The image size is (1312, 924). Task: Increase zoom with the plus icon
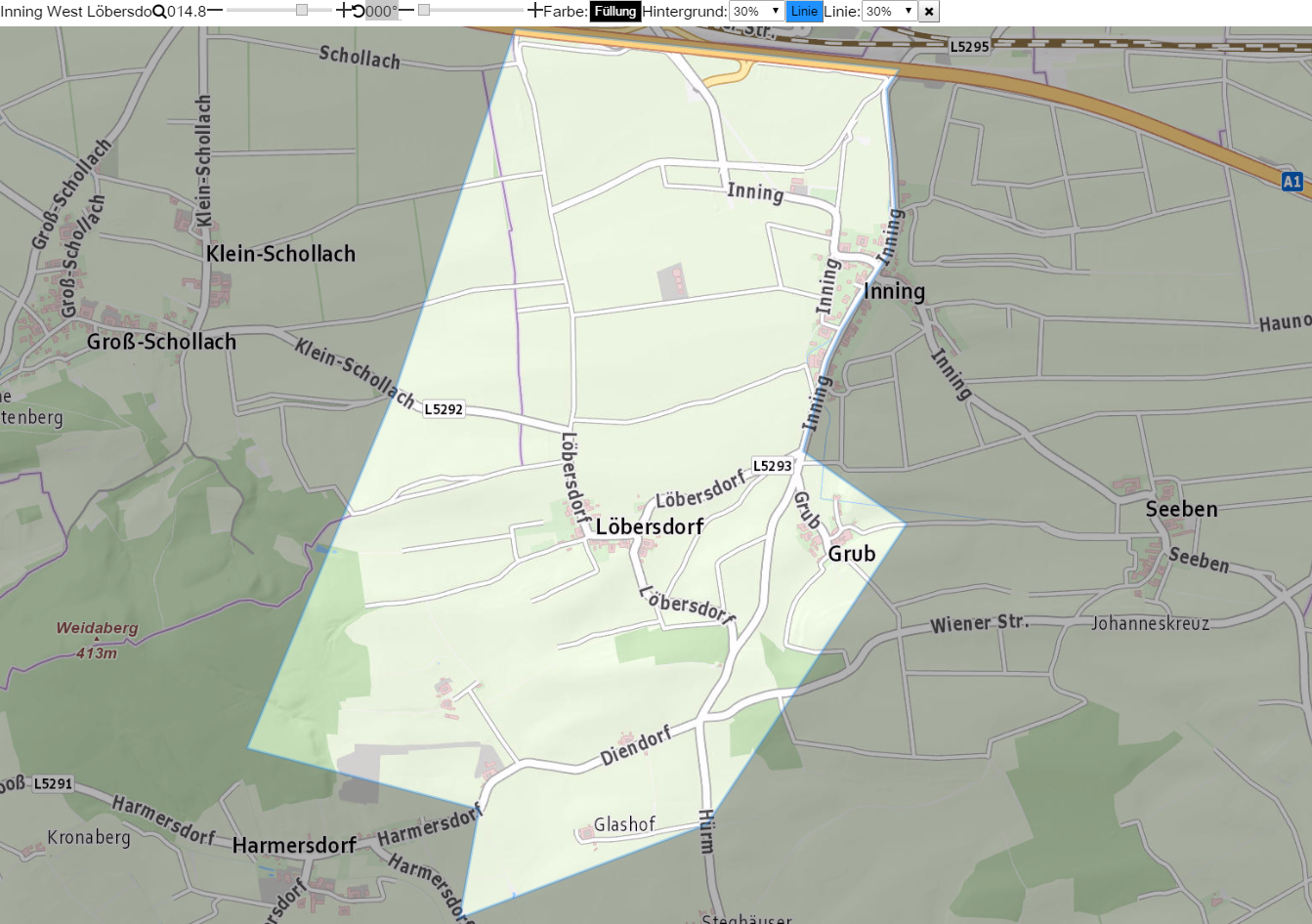pos(343,11)
